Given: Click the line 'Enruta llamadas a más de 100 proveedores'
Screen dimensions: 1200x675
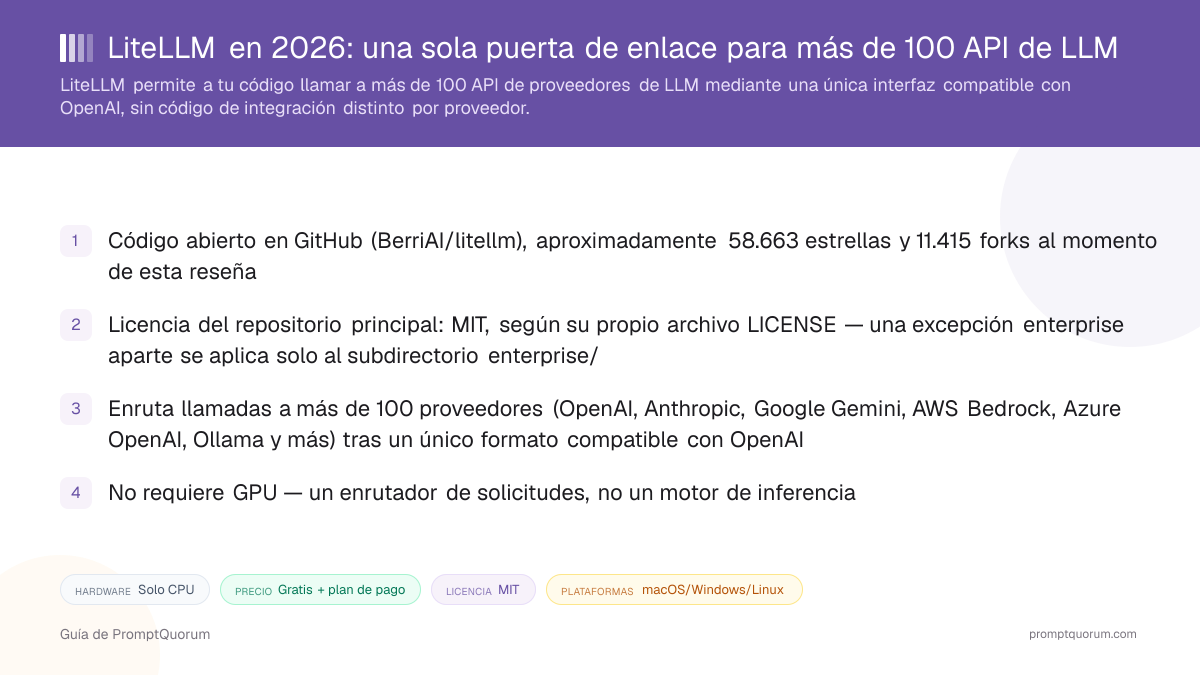Looking at the screenshot, I should [x=614, y=424].
